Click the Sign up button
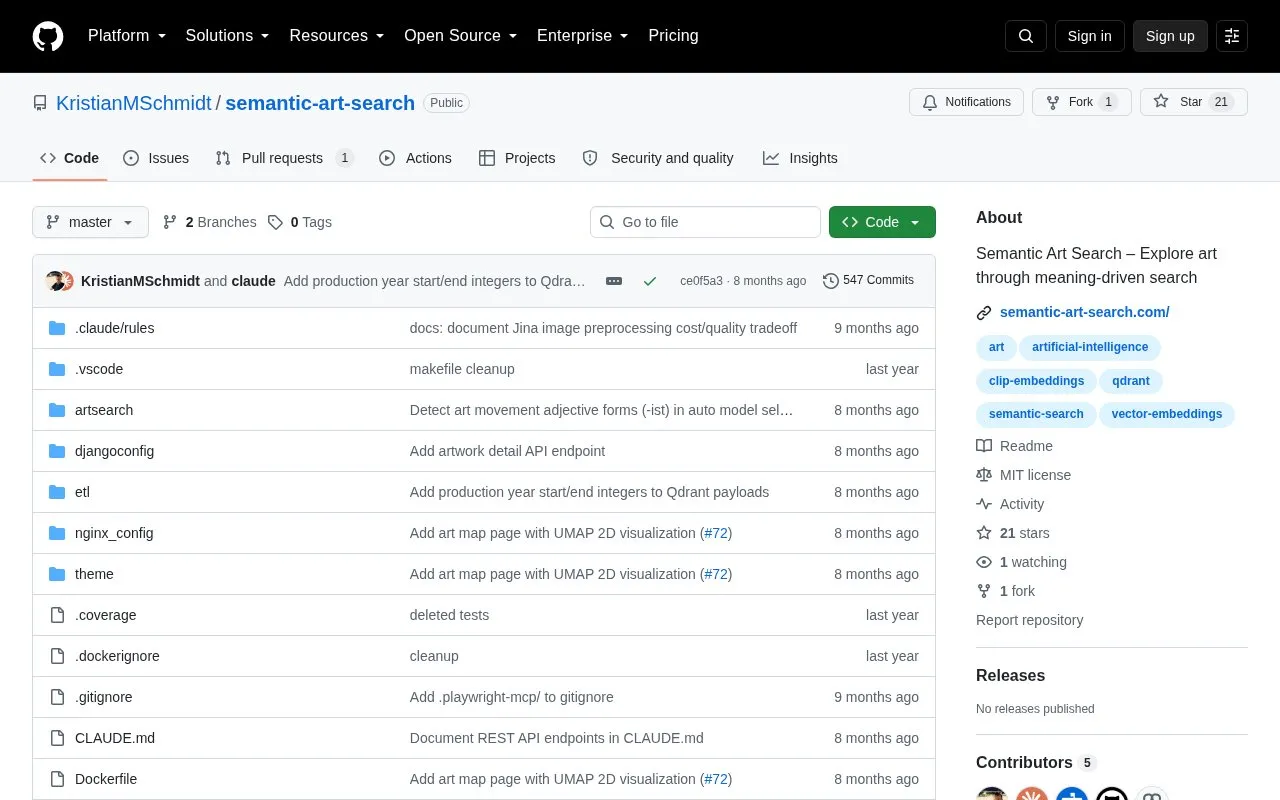 (1170, 36)
